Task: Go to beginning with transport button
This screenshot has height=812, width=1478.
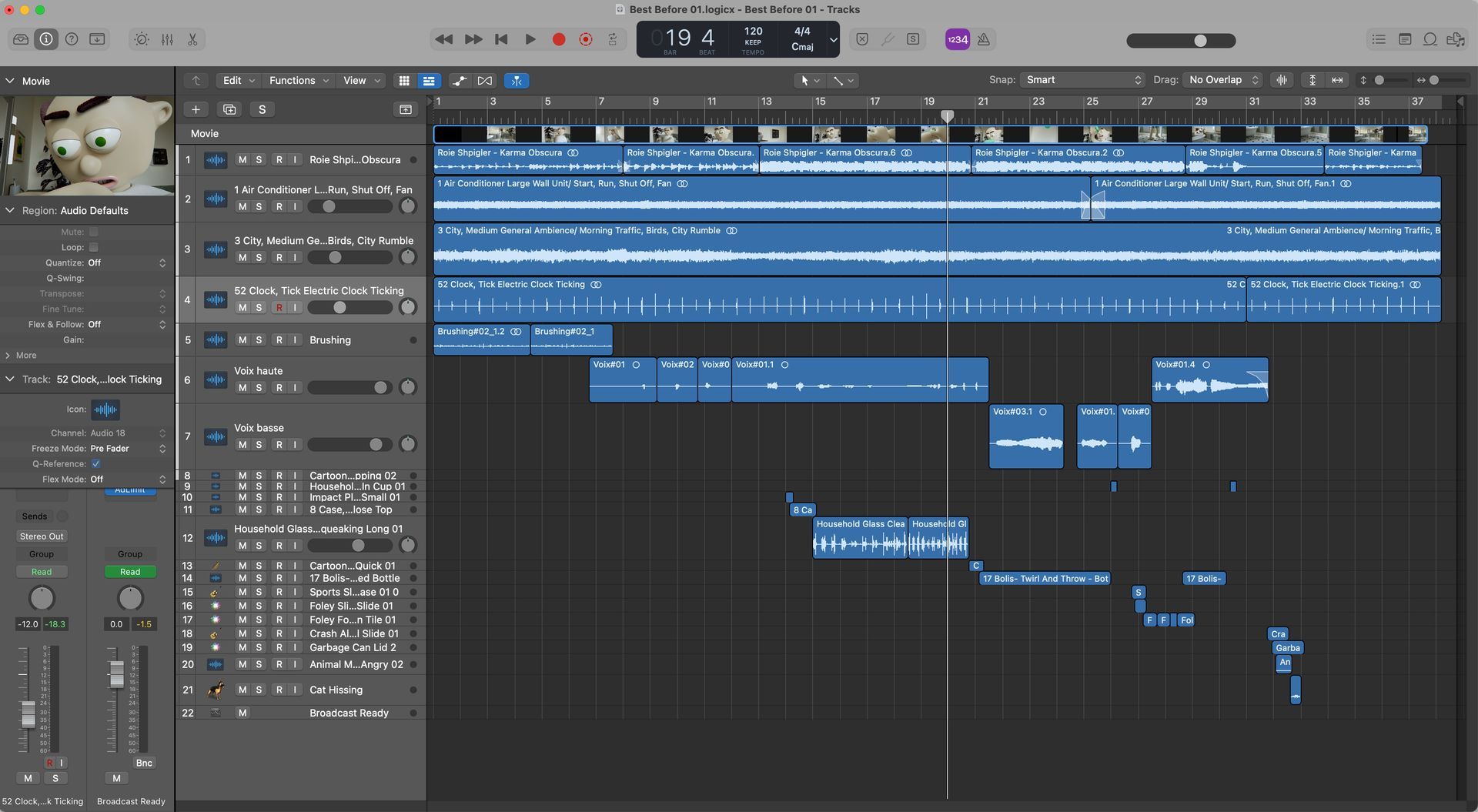Action: coord(501,39)
